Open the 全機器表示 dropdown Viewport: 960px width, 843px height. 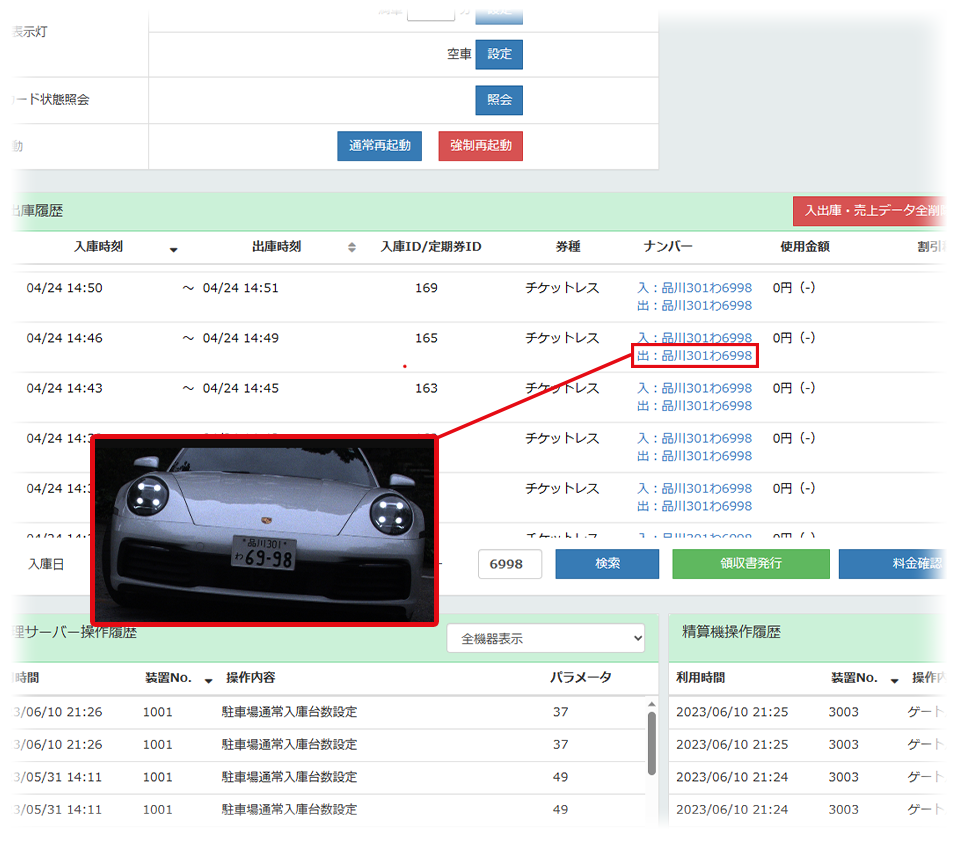546,639
